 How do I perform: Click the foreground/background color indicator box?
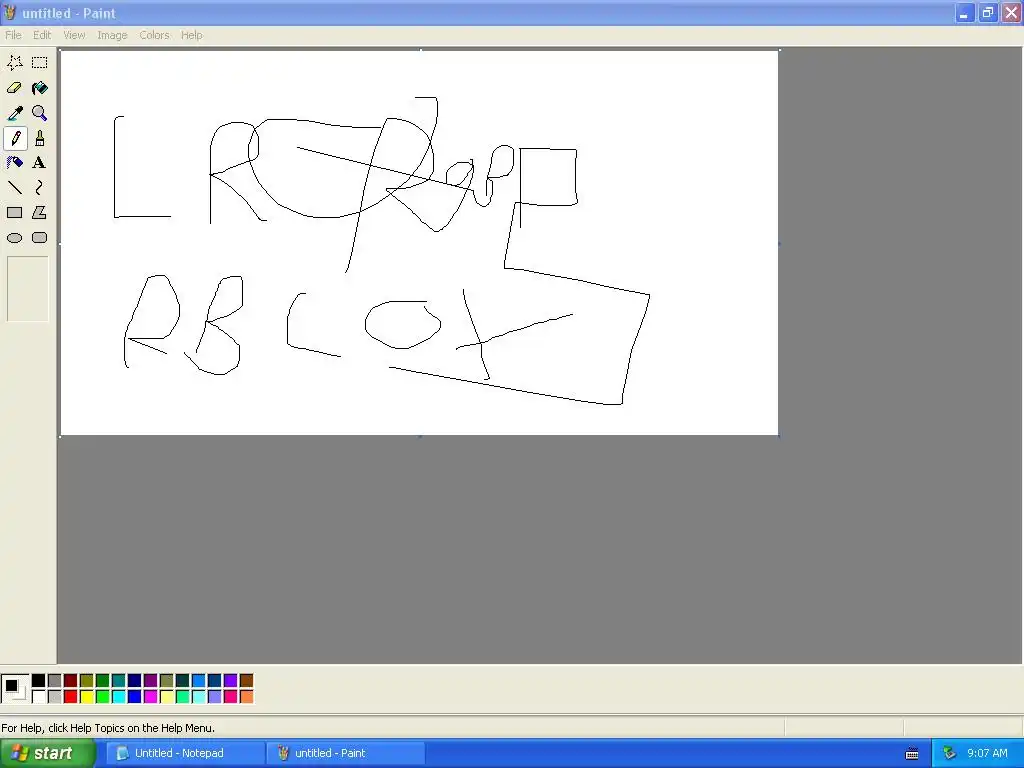[15, 689]
